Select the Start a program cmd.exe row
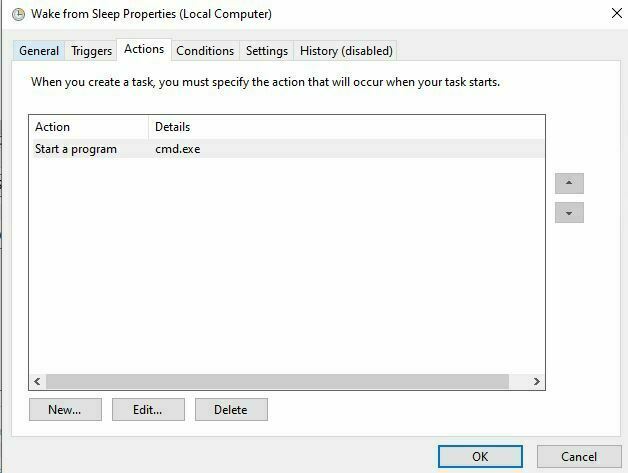 (x=287, y=149)
